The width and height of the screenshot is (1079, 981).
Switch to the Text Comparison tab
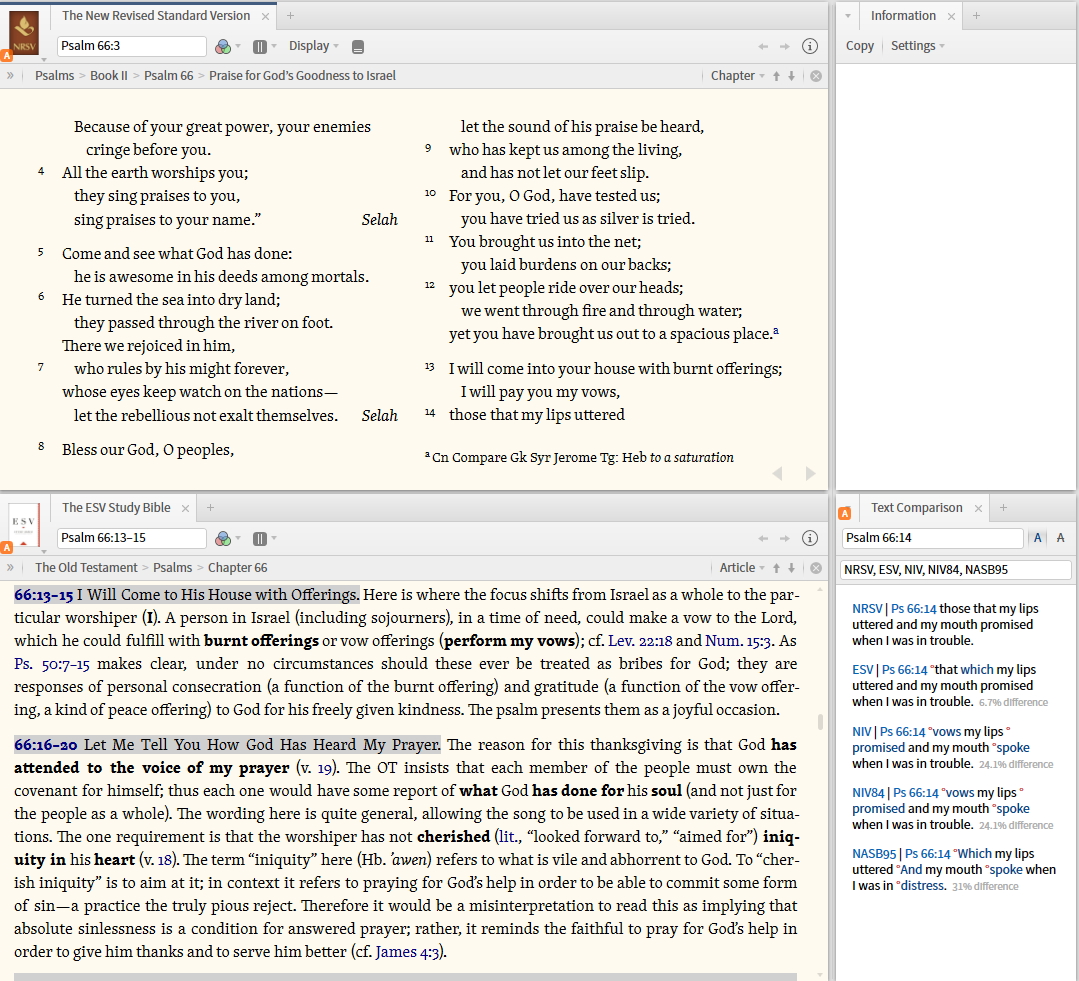(916, 508)
